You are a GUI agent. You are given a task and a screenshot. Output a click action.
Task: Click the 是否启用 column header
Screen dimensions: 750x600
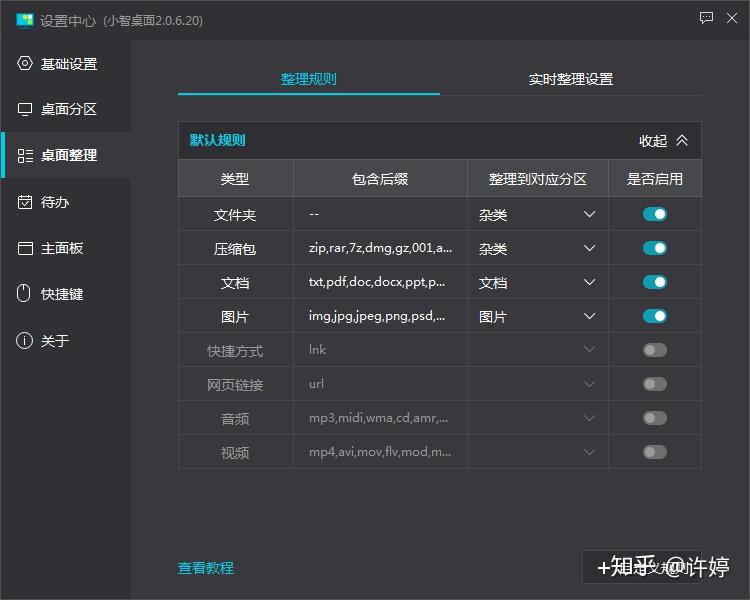tap(654, 179)
